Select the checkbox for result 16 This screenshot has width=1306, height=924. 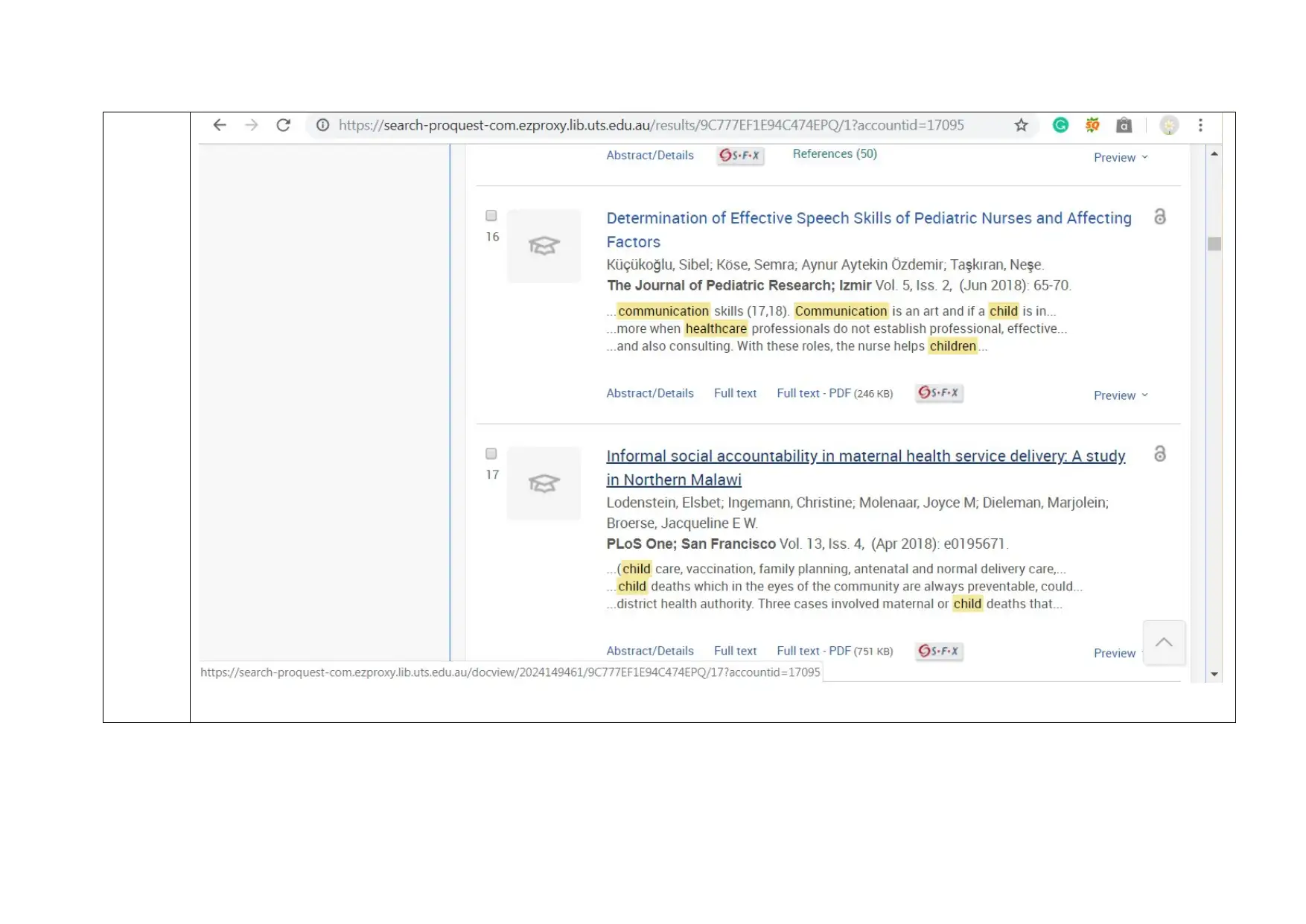pos(491,216)
